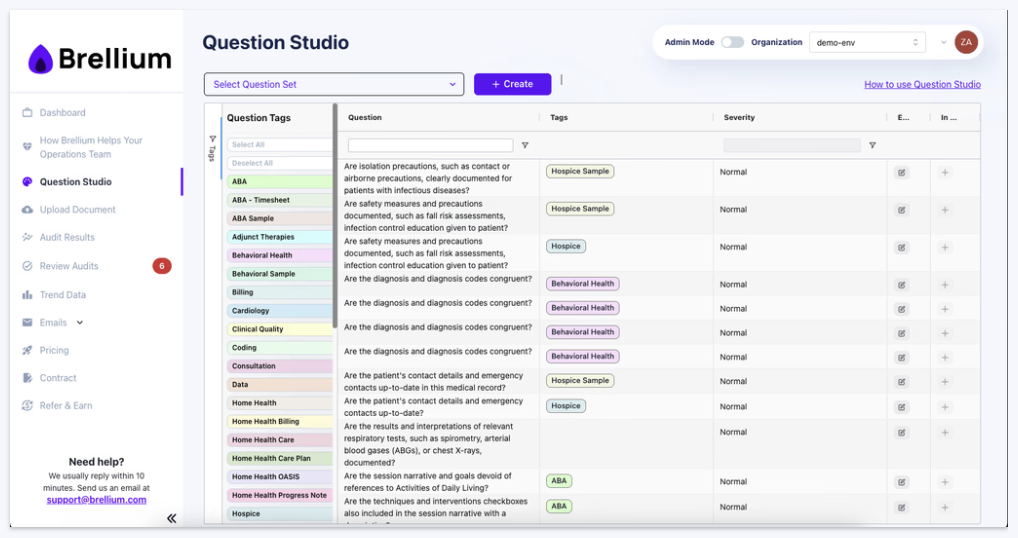Click support@brellium.com email link
The width and height of the screenshot is (1018, 538).
point(96,500)
